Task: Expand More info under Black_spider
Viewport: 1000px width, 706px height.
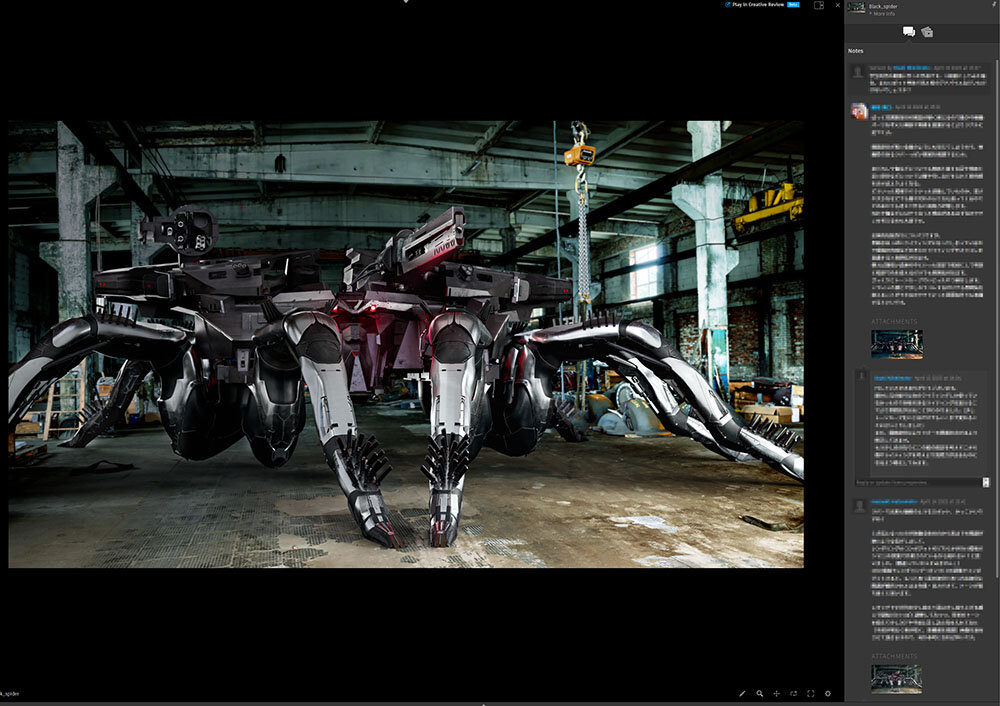Action: [x=882, y=14]
